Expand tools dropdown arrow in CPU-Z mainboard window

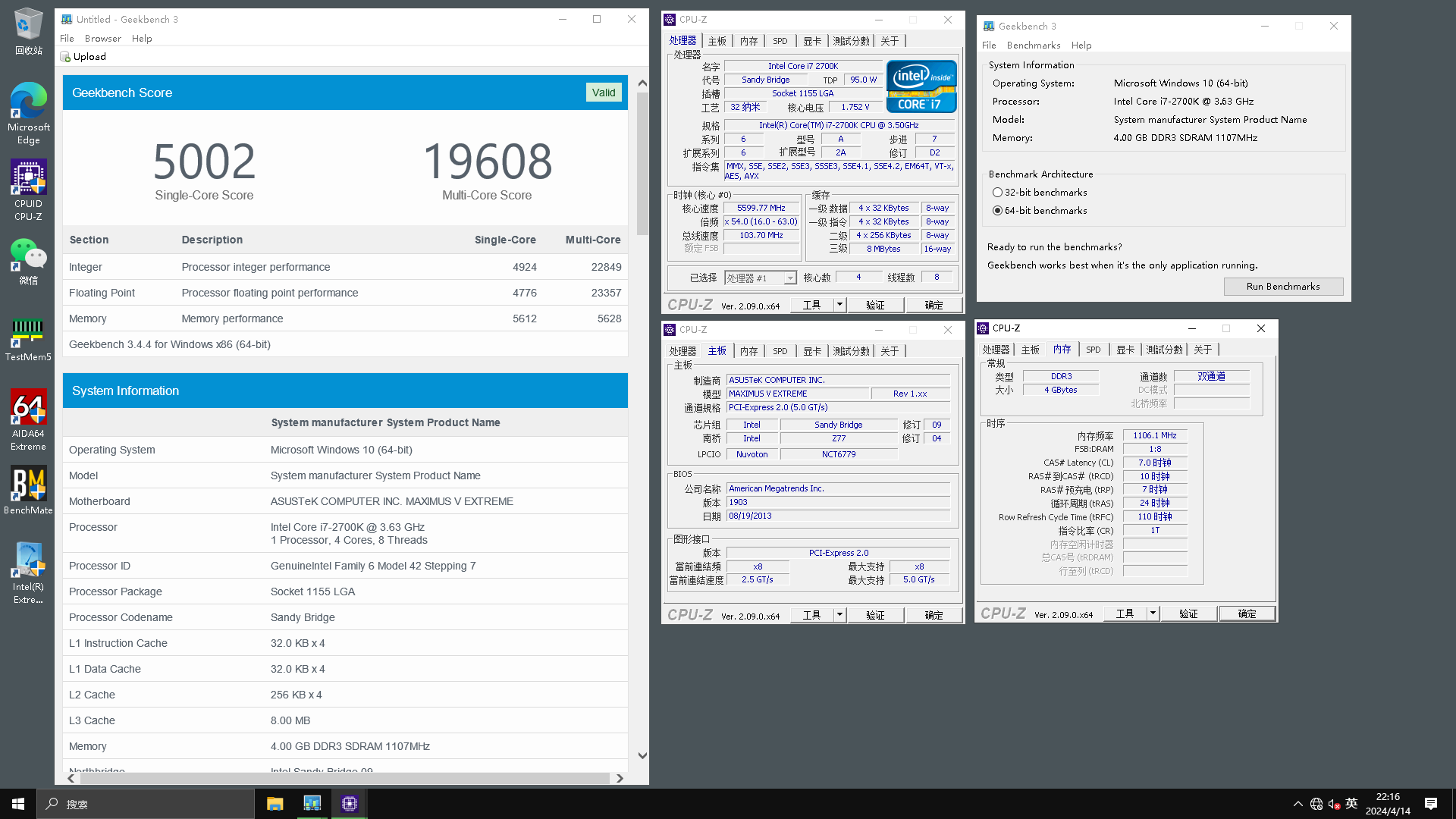coord(839,615)
